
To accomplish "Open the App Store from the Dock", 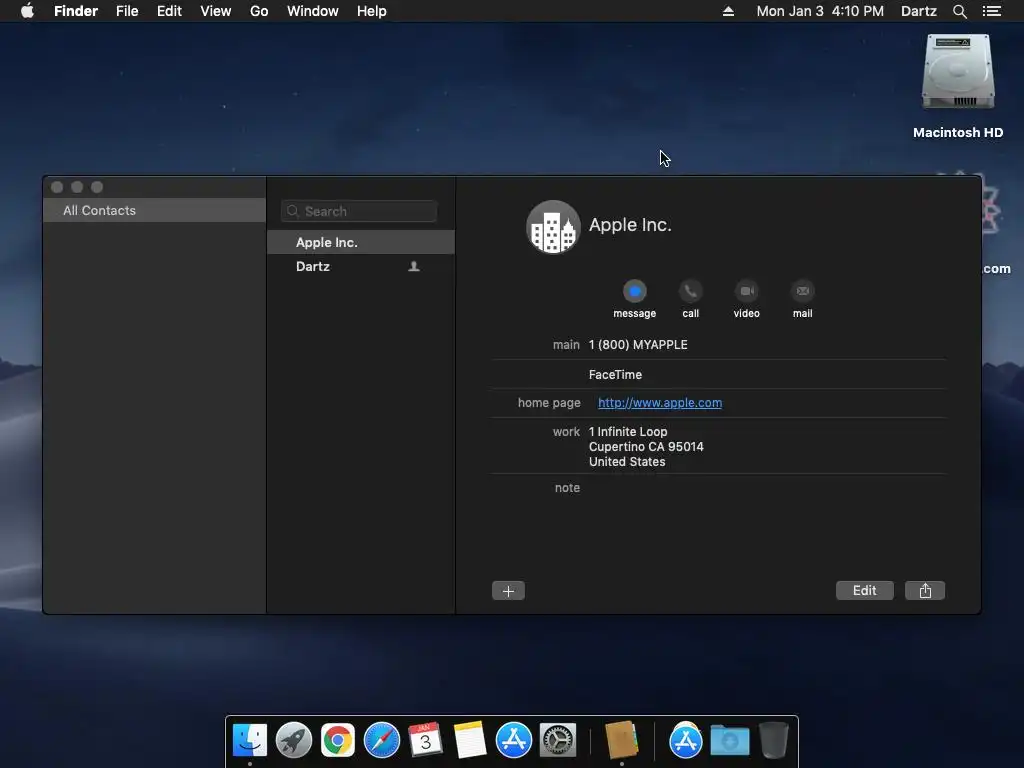I will pyautogui.click(x=513, y=741).
